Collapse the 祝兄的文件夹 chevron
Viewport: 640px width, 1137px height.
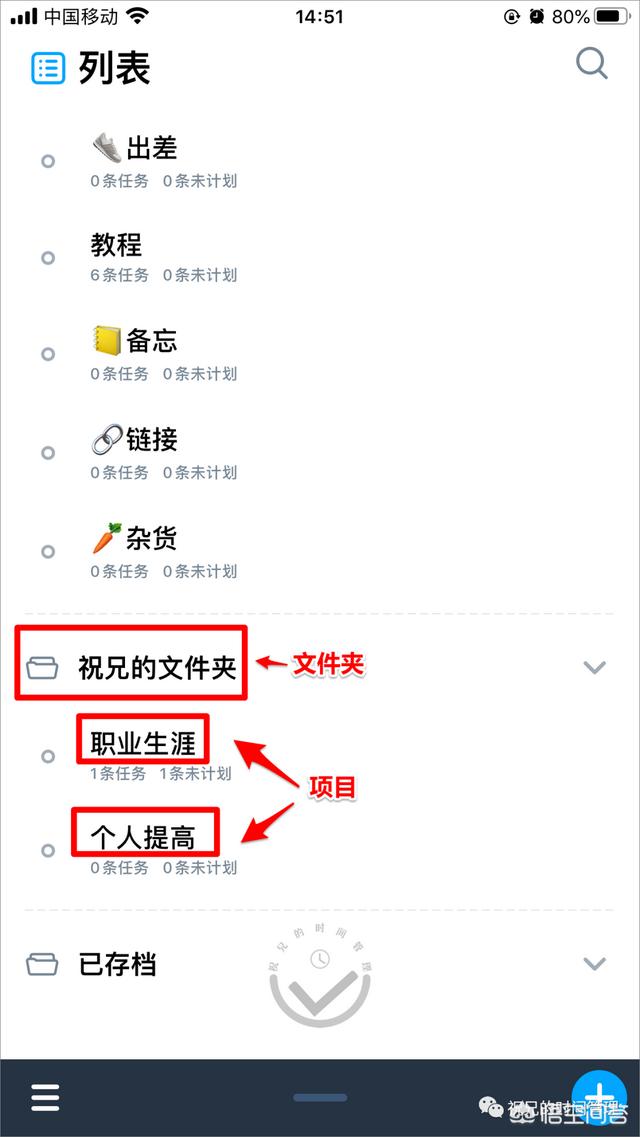coord(594,668)
